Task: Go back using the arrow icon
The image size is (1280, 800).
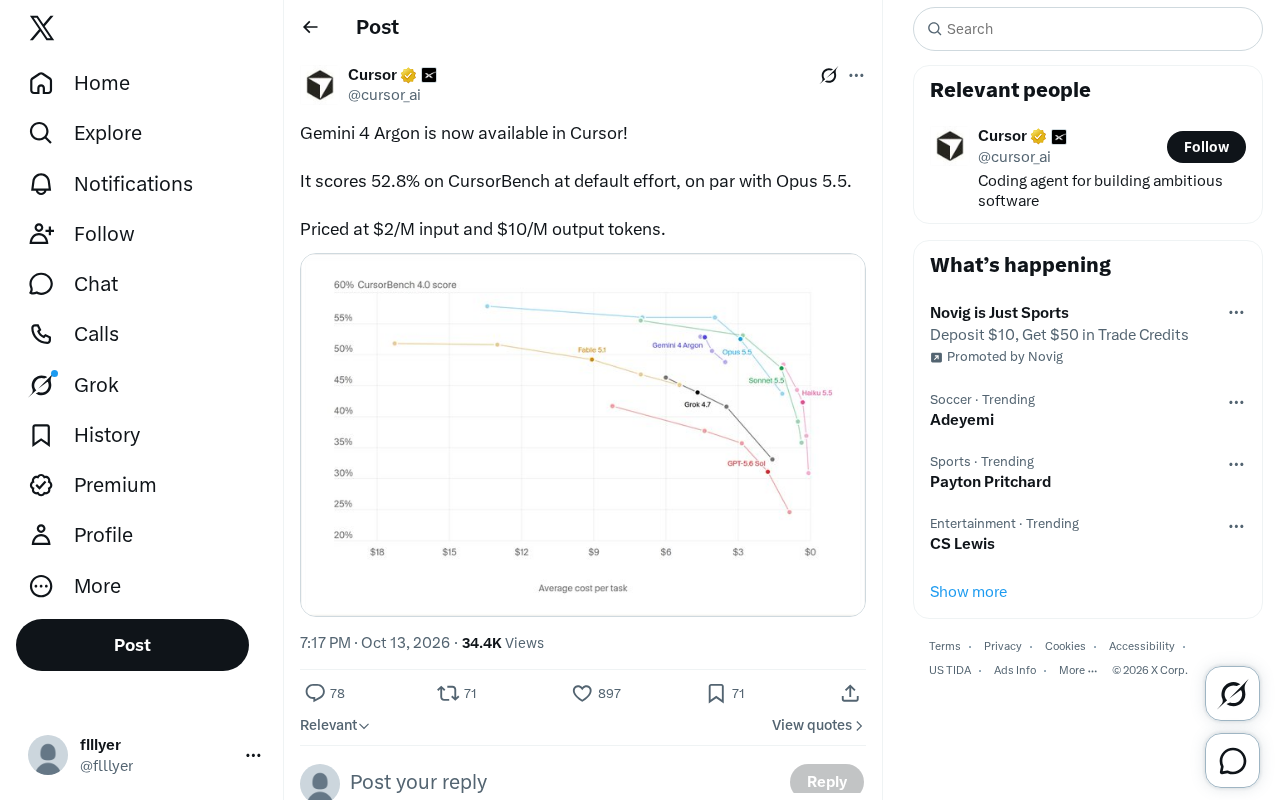Action: 310,27
